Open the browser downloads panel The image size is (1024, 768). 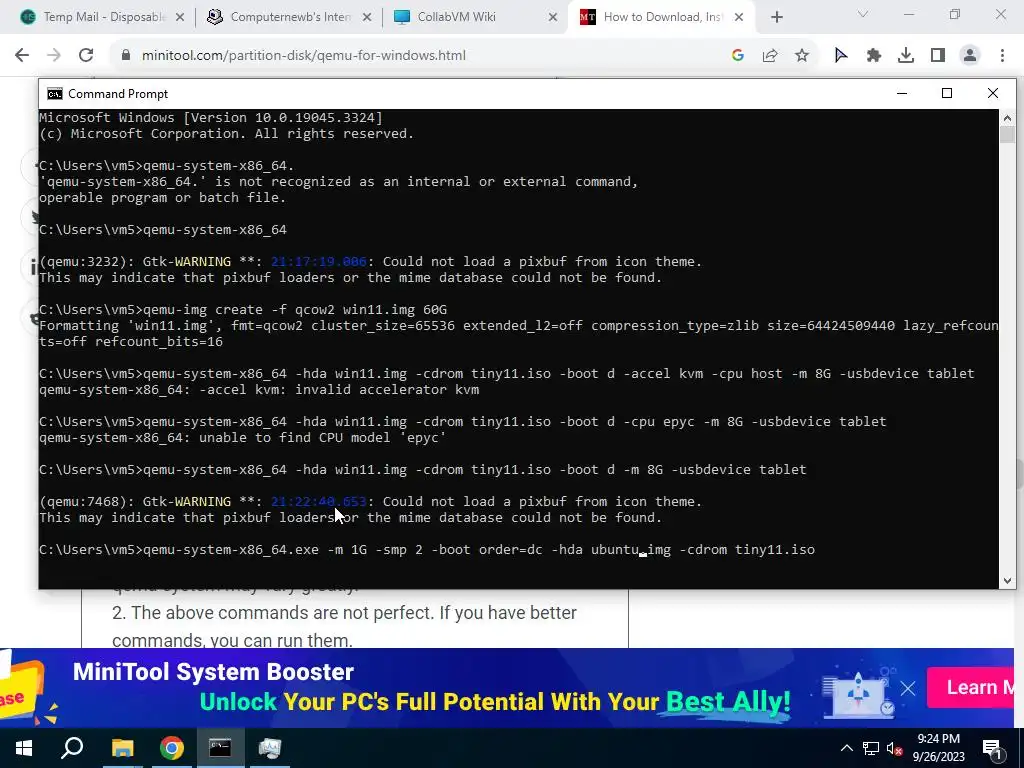[x=906, y=56]
